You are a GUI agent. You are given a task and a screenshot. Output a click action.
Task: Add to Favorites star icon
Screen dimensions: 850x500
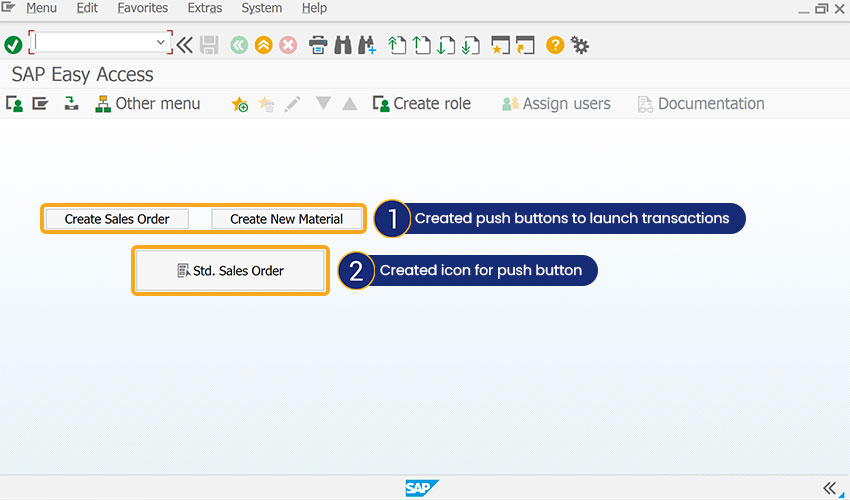tap(240, 104)
